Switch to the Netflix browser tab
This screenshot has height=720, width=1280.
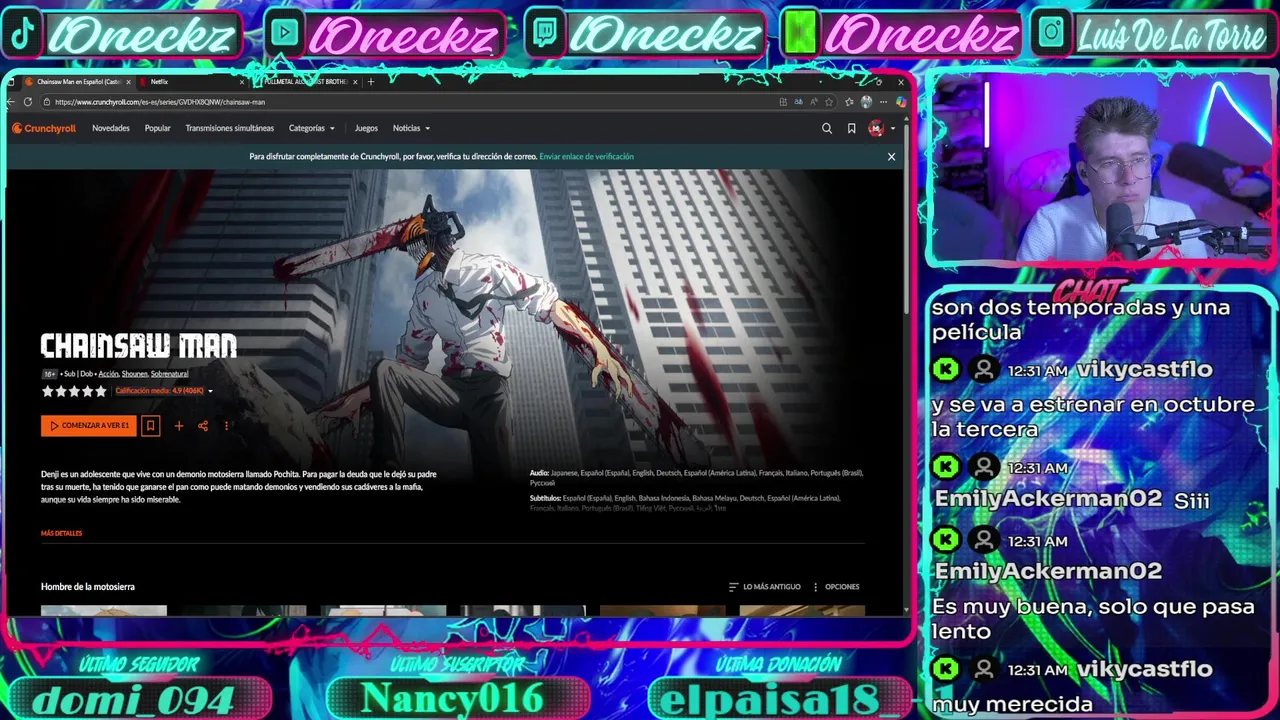pyautogui.click(x=190, y=82)
